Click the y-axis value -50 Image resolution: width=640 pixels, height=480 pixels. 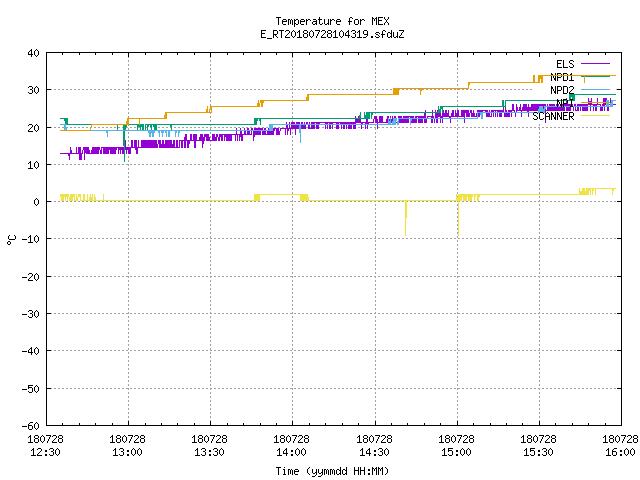pyautogui.click(x=31, y=389)
